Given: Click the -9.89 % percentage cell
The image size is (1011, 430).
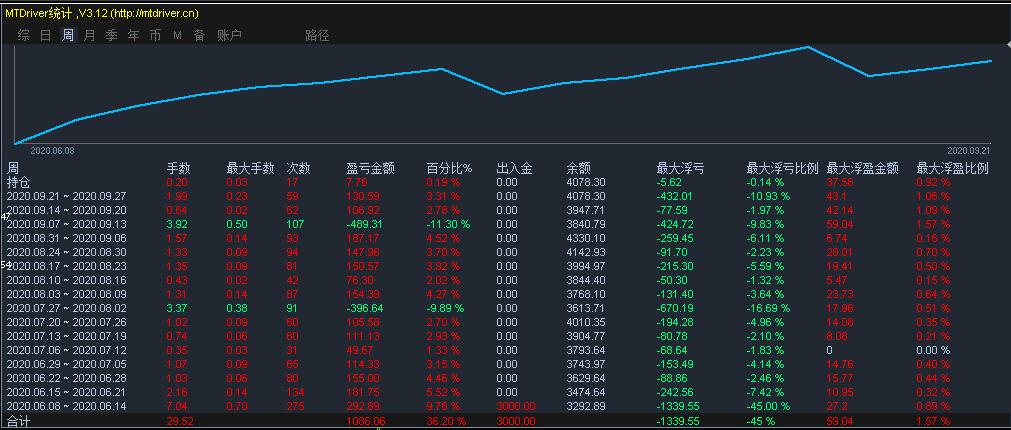Looking at the screenshot, I should pos(446,308).
